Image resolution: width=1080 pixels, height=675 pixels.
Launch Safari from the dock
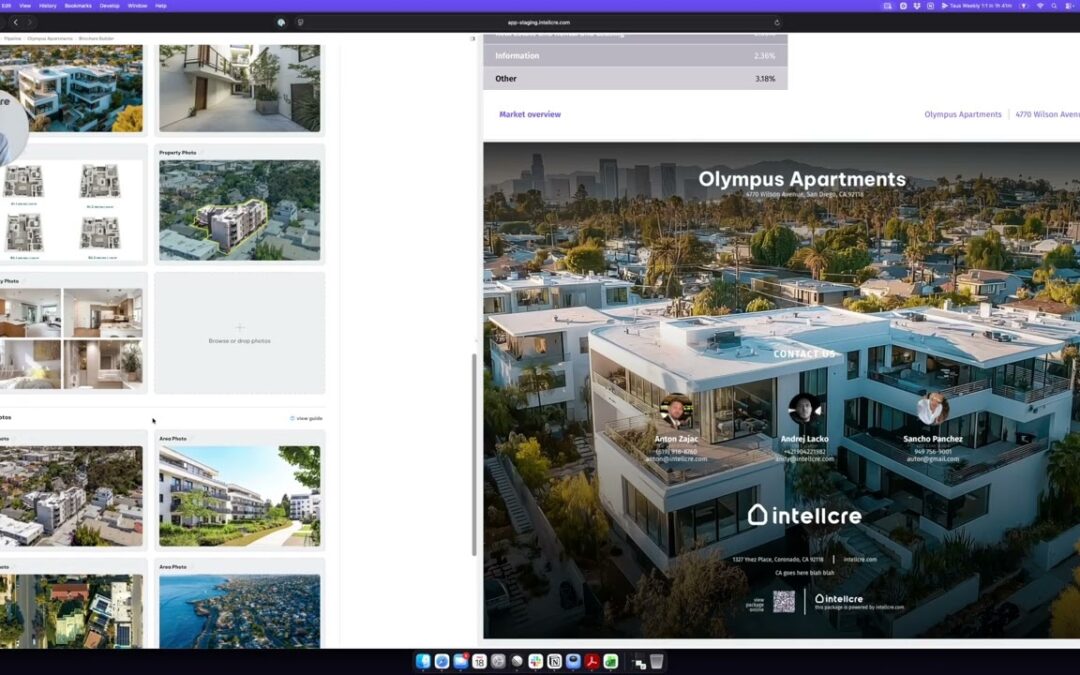tap(442, 661)
